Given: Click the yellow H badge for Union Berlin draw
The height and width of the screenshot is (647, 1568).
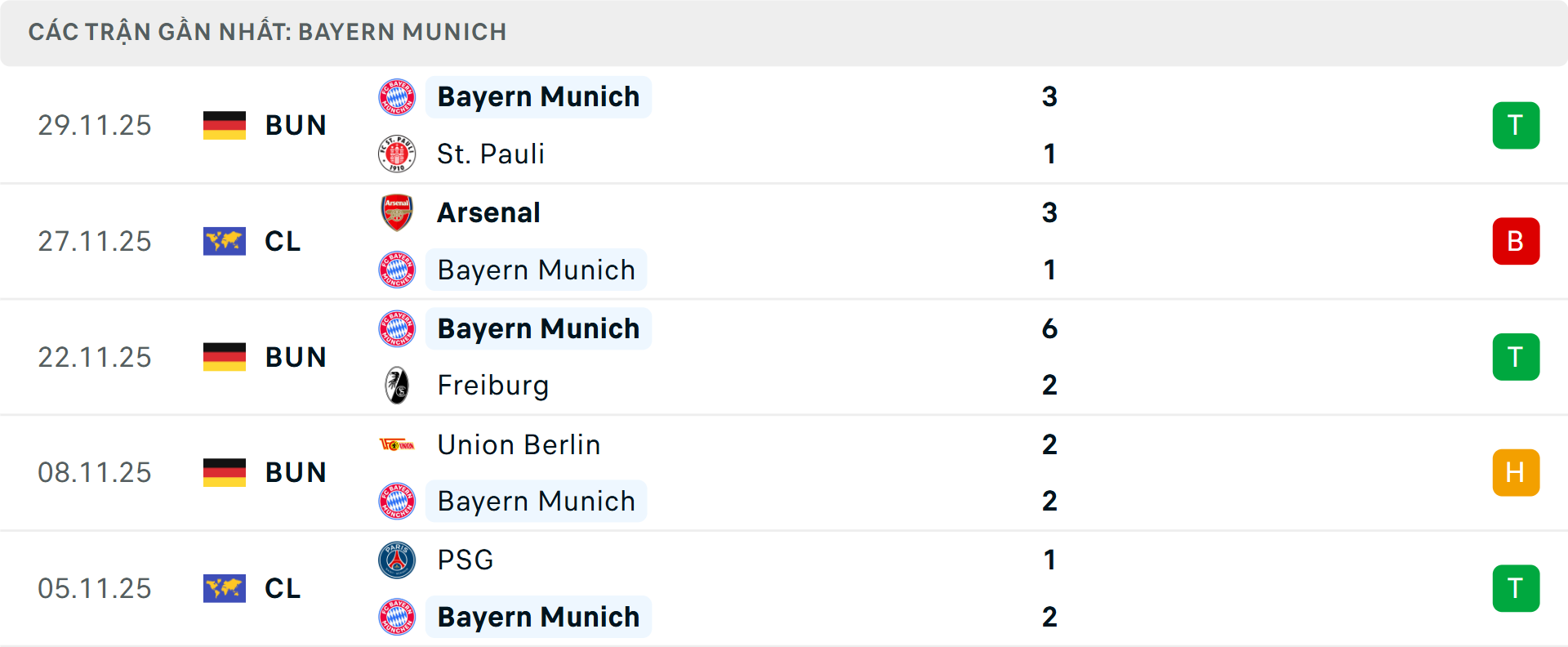Looking at the screenshot, I should (x=1516, y=472).
